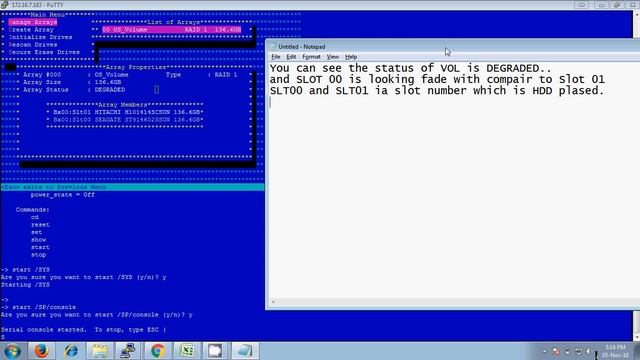
Task: Open the volume speaker tray icon
Action: pyautogui.click(x=589, y=351)
